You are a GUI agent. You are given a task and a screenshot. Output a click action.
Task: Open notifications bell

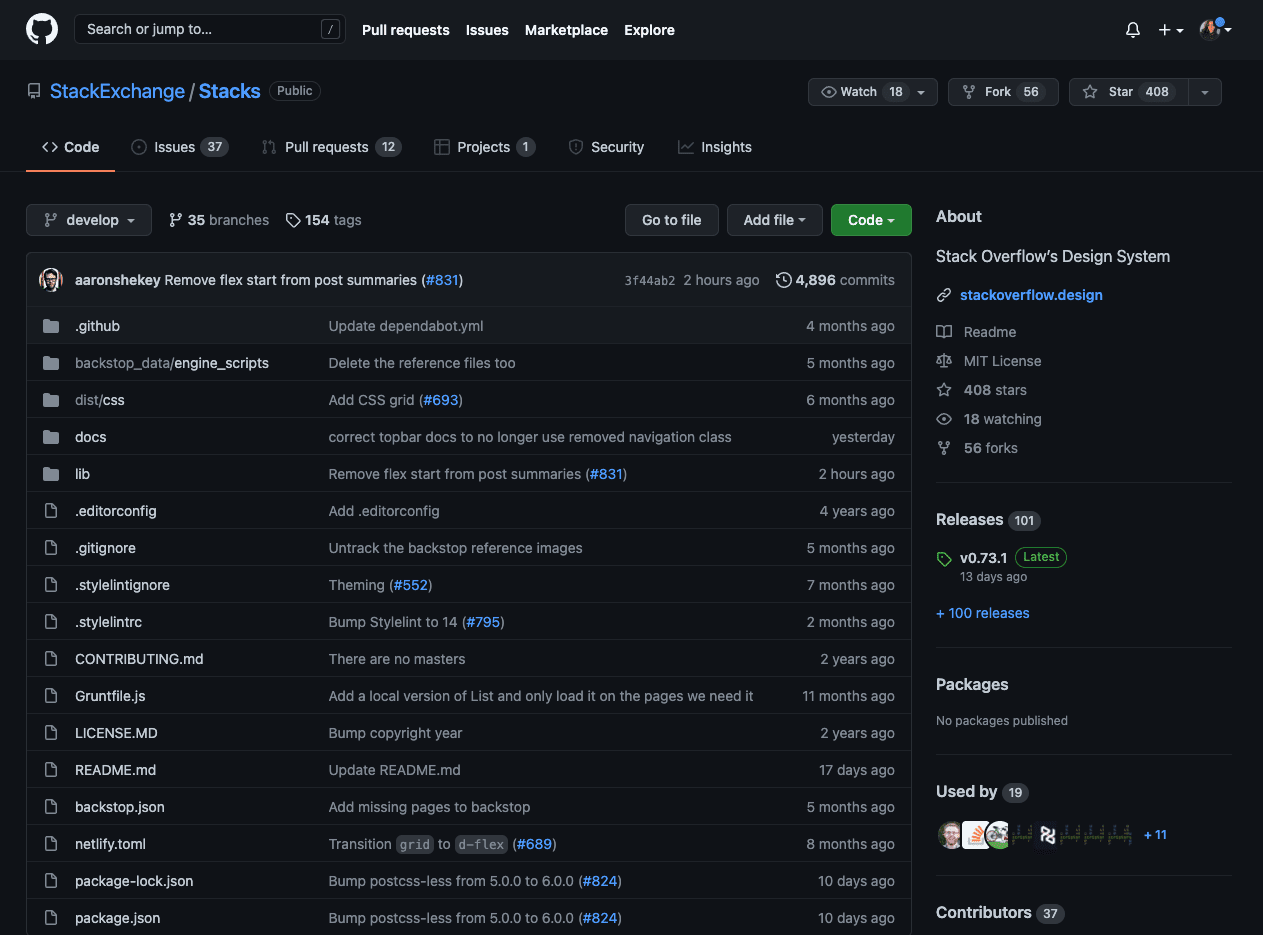(1133, 30)
